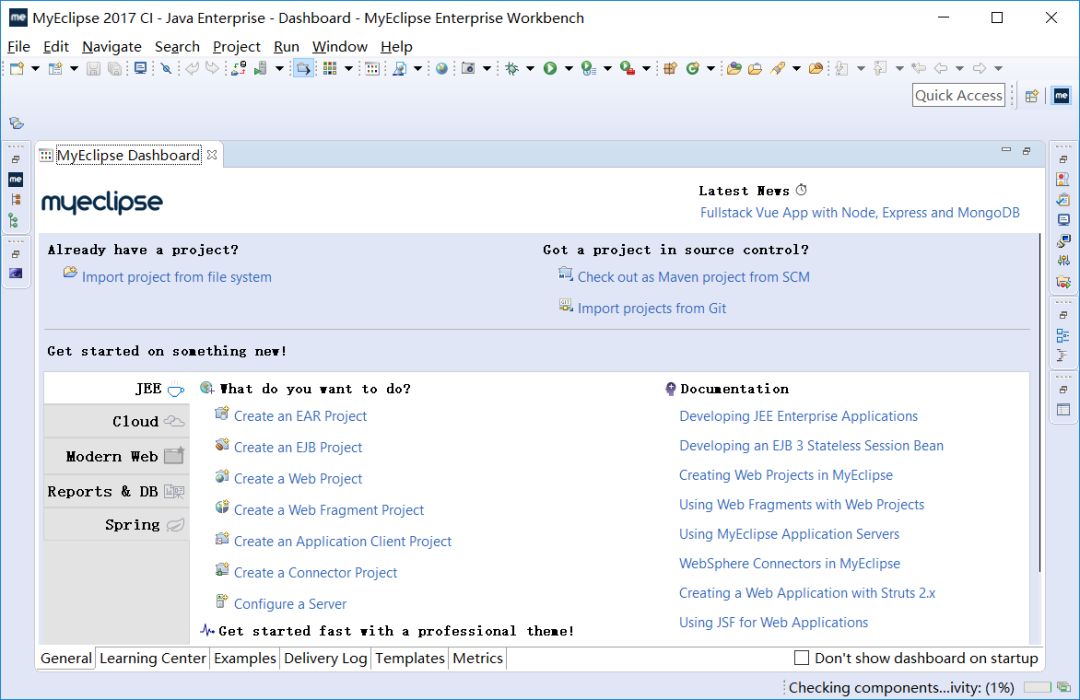Viewport: 1080px width, 700px height.
Task: Click the Checking components status text
Action: click(901, 687)
